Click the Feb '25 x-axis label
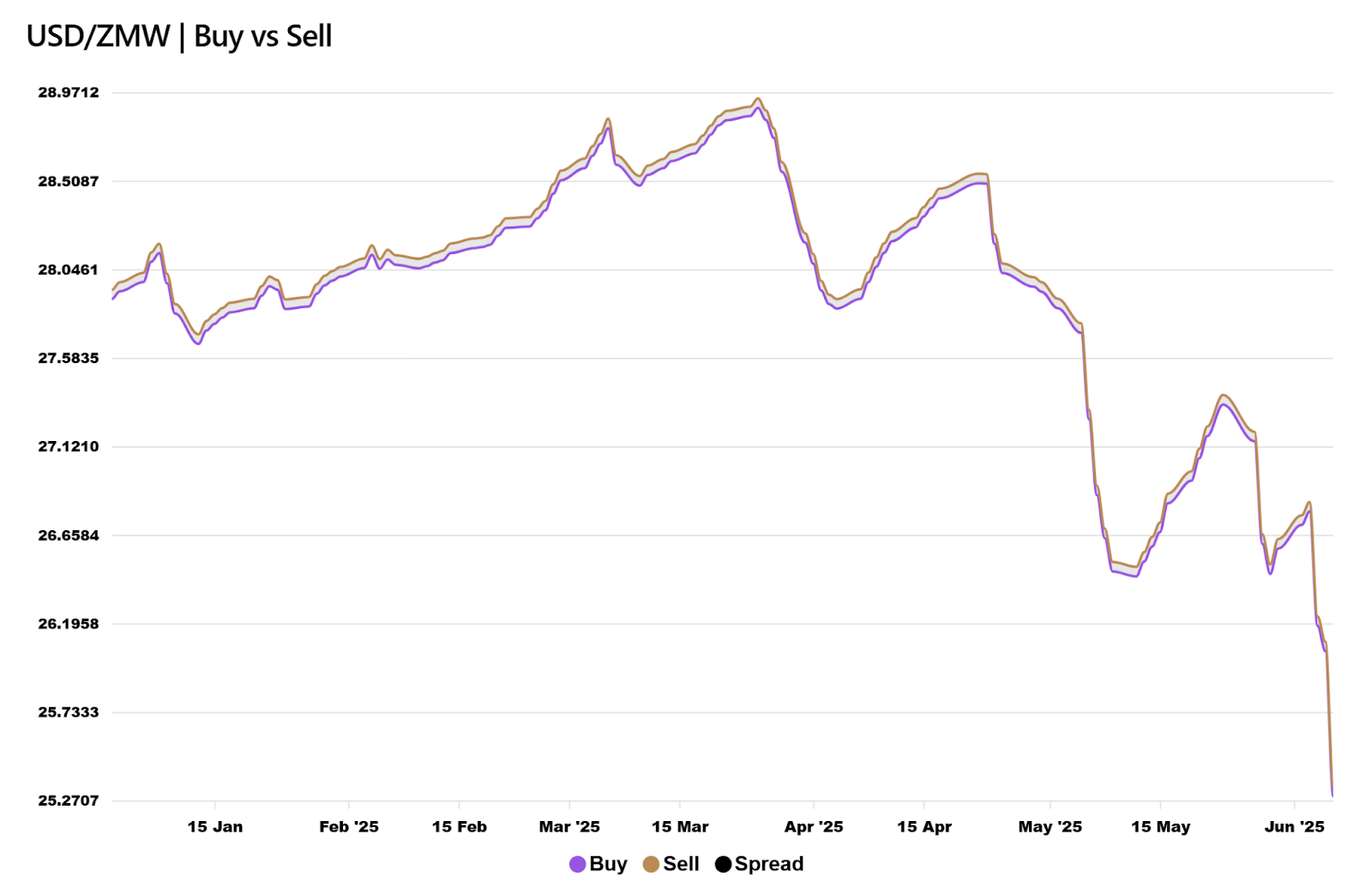This screenshot has width=1372, height=894. tap(348, 827)
